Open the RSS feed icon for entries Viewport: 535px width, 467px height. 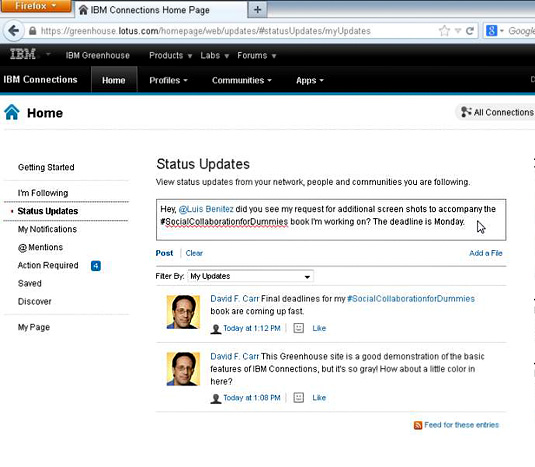point(418,425)
